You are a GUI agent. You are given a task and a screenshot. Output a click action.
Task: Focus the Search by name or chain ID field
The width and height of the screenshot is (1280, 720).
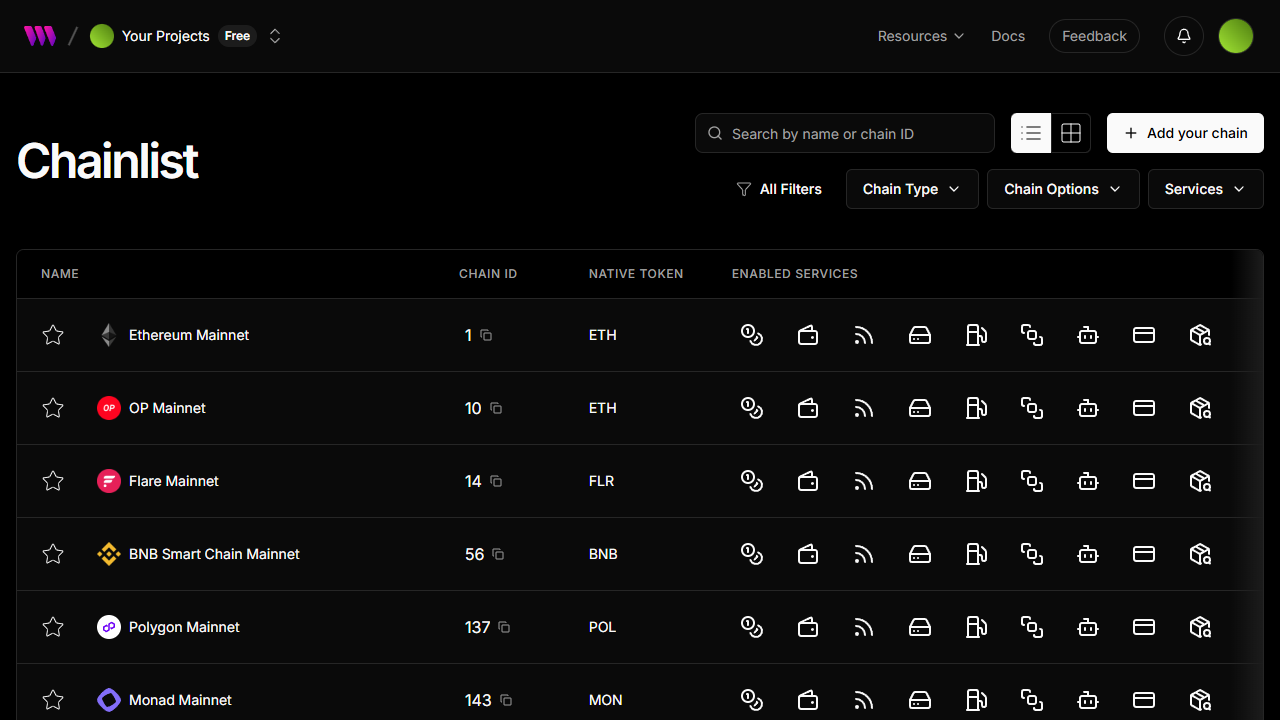coord(845,133)
